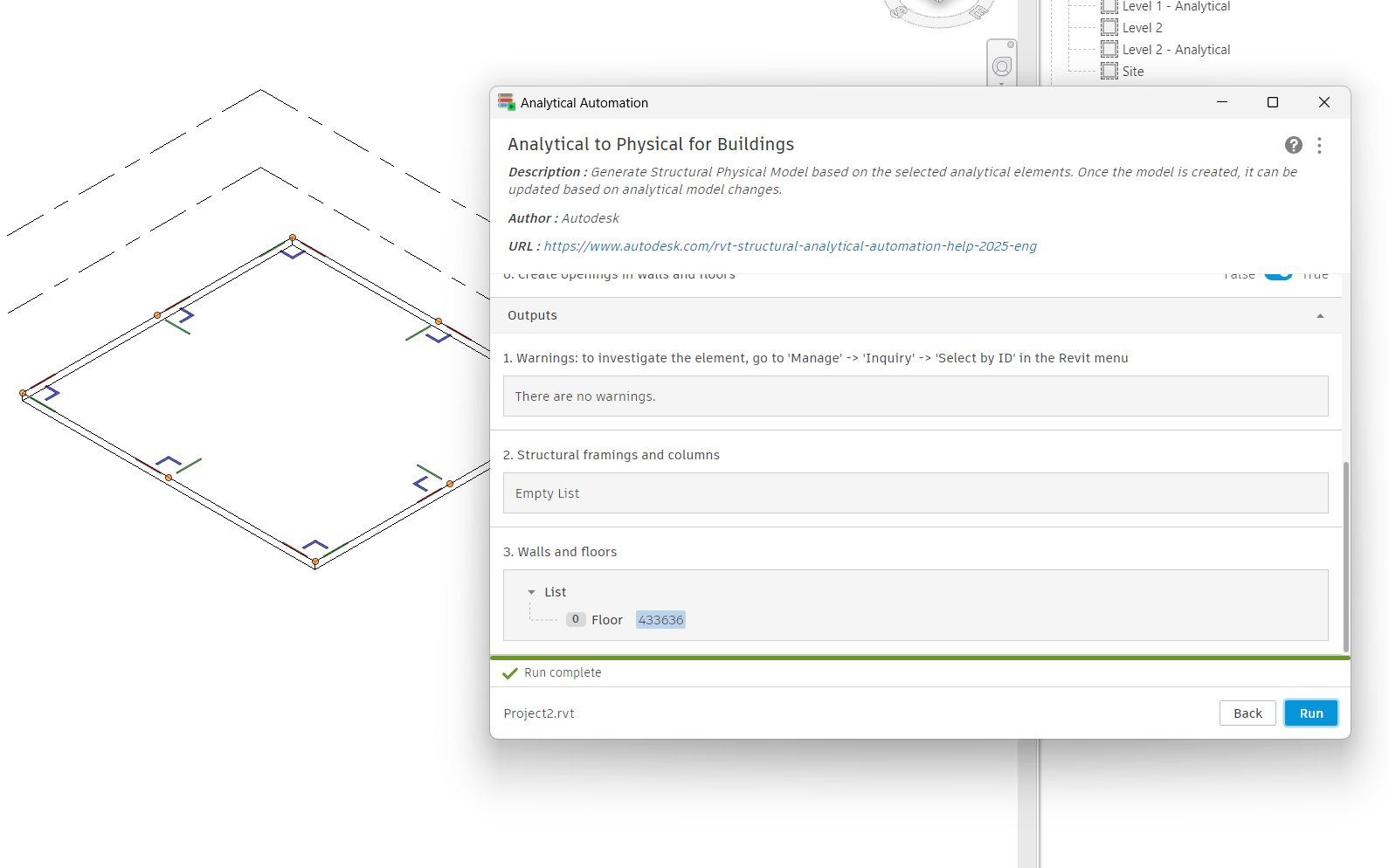Click the 'There are no warnings.' field
This screenshot has height=868, width=1389.
point(916,396)
